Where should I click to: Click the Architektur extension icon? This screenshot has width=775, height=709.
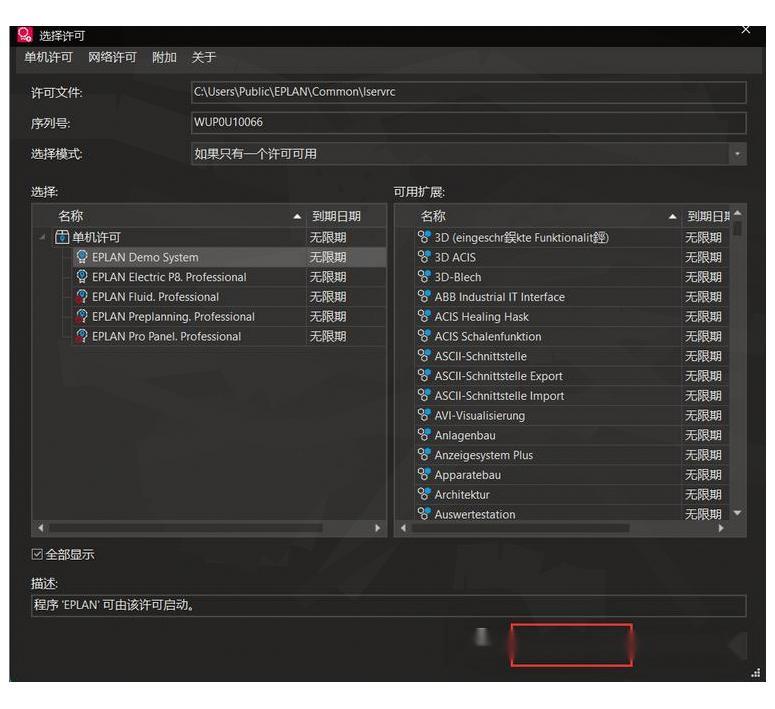tap(424, 495)
